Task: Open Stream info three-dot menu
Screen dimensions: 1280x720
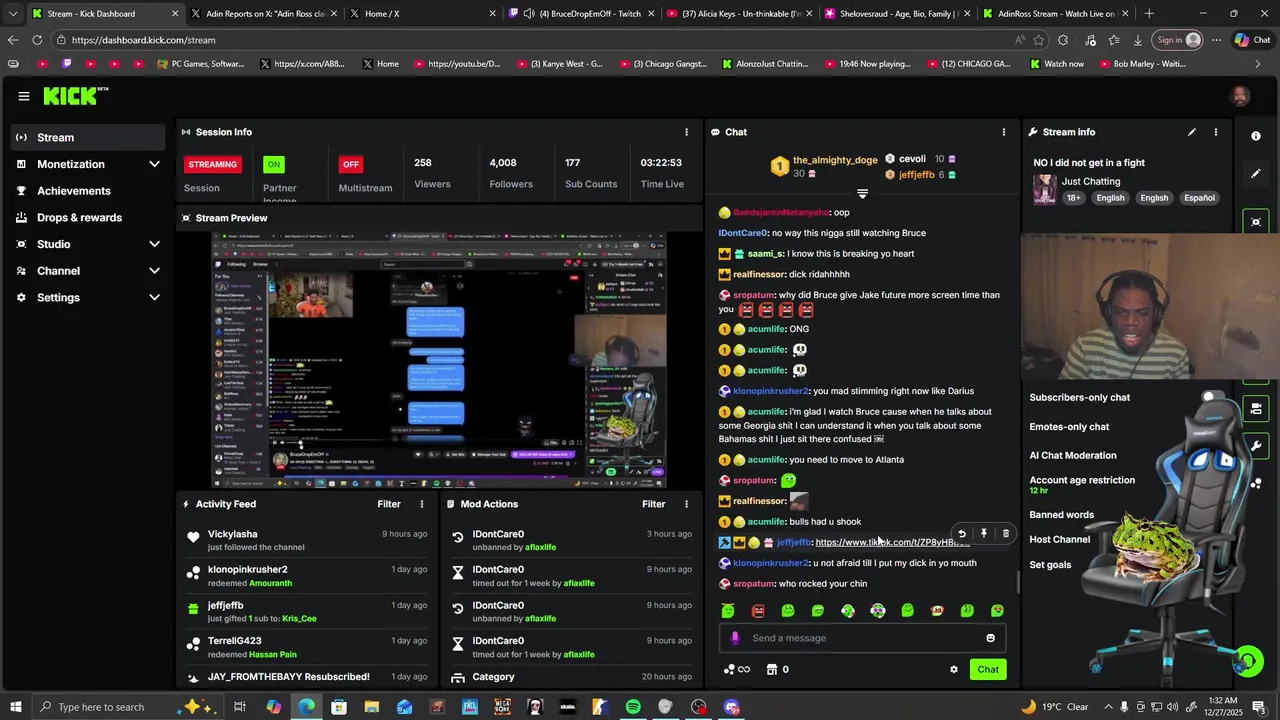Action: [x=1216, y=132]
